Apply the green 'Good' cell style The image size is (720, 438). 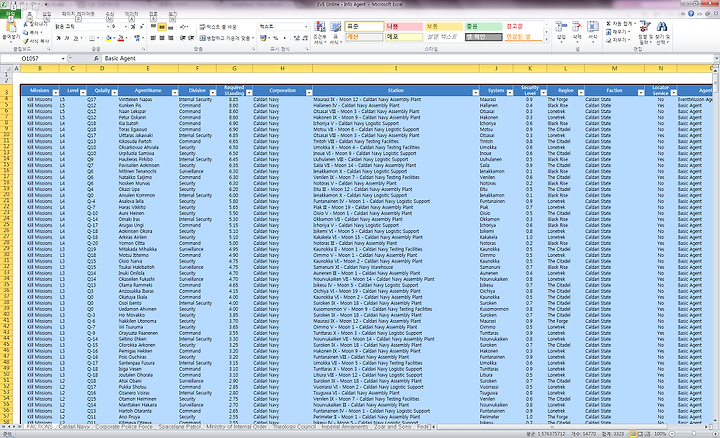(x=484, y=27)
